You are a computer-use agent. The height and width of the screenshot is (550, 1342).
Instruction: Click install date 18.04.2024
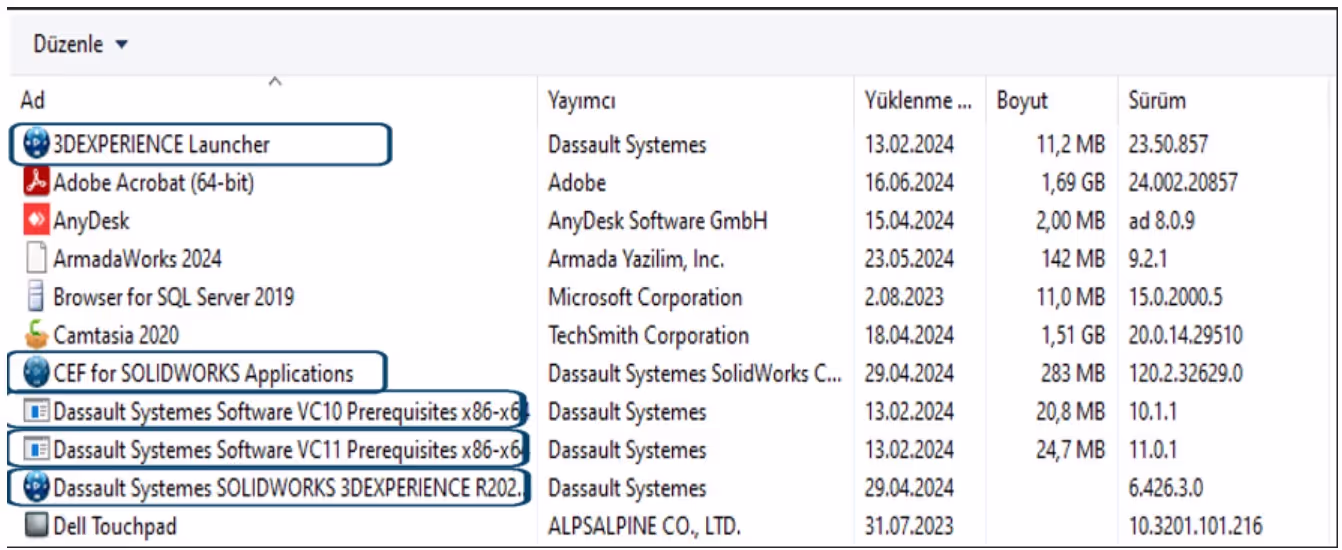909,335
